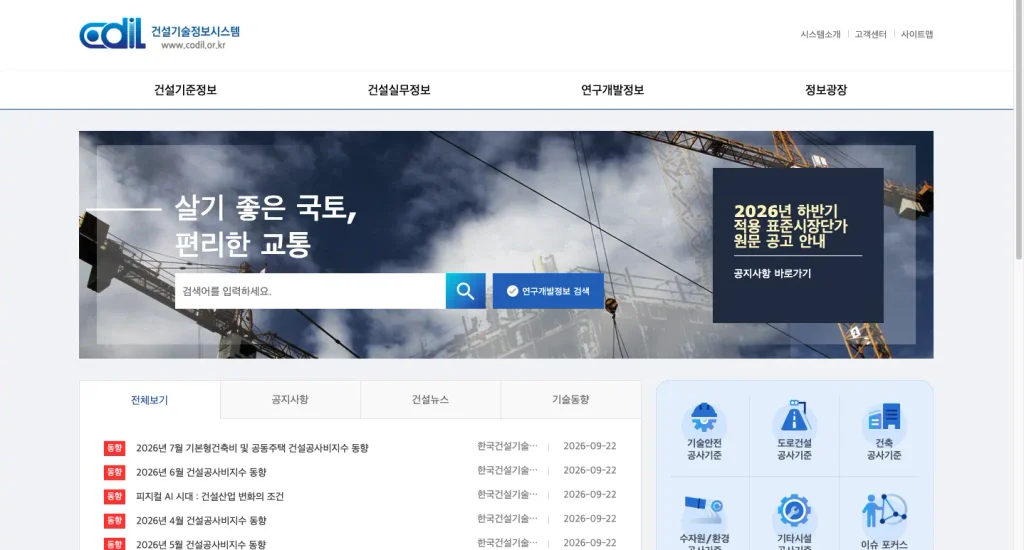Viewport: 1024px width, 550px height.
Task: Click 동향 badge on 2026년 7월 기본형건축비 row
Action: [x=114, y=448]
